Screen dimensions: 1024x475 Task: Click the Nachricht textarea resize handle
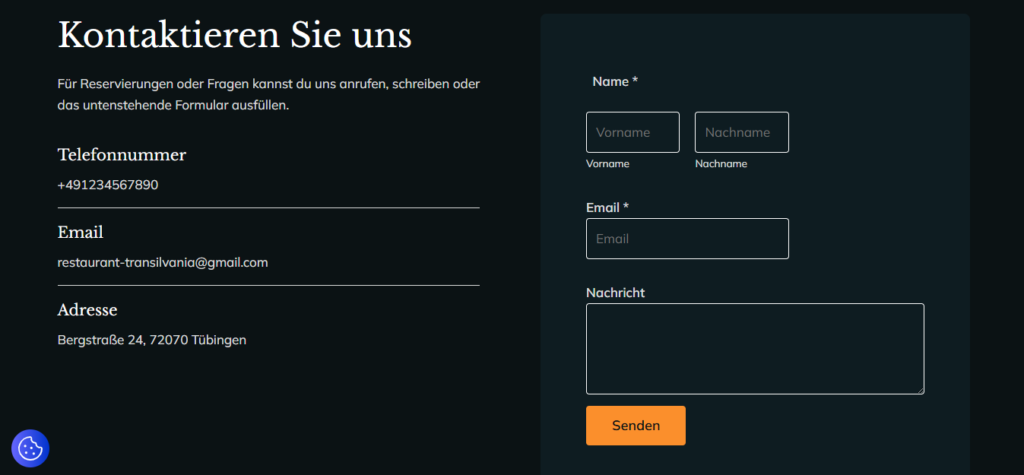pos(918,389)
